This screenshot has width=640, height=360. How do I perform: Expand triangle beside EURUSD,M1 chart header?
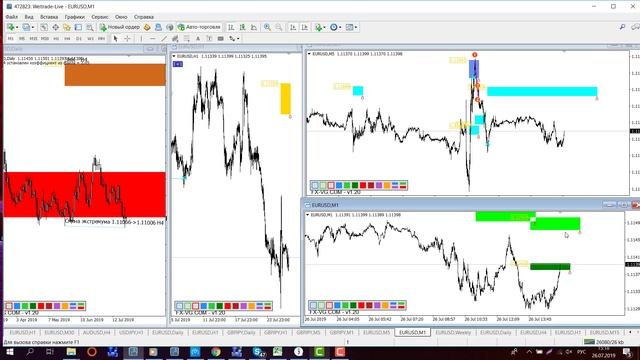tap(308, 215)
